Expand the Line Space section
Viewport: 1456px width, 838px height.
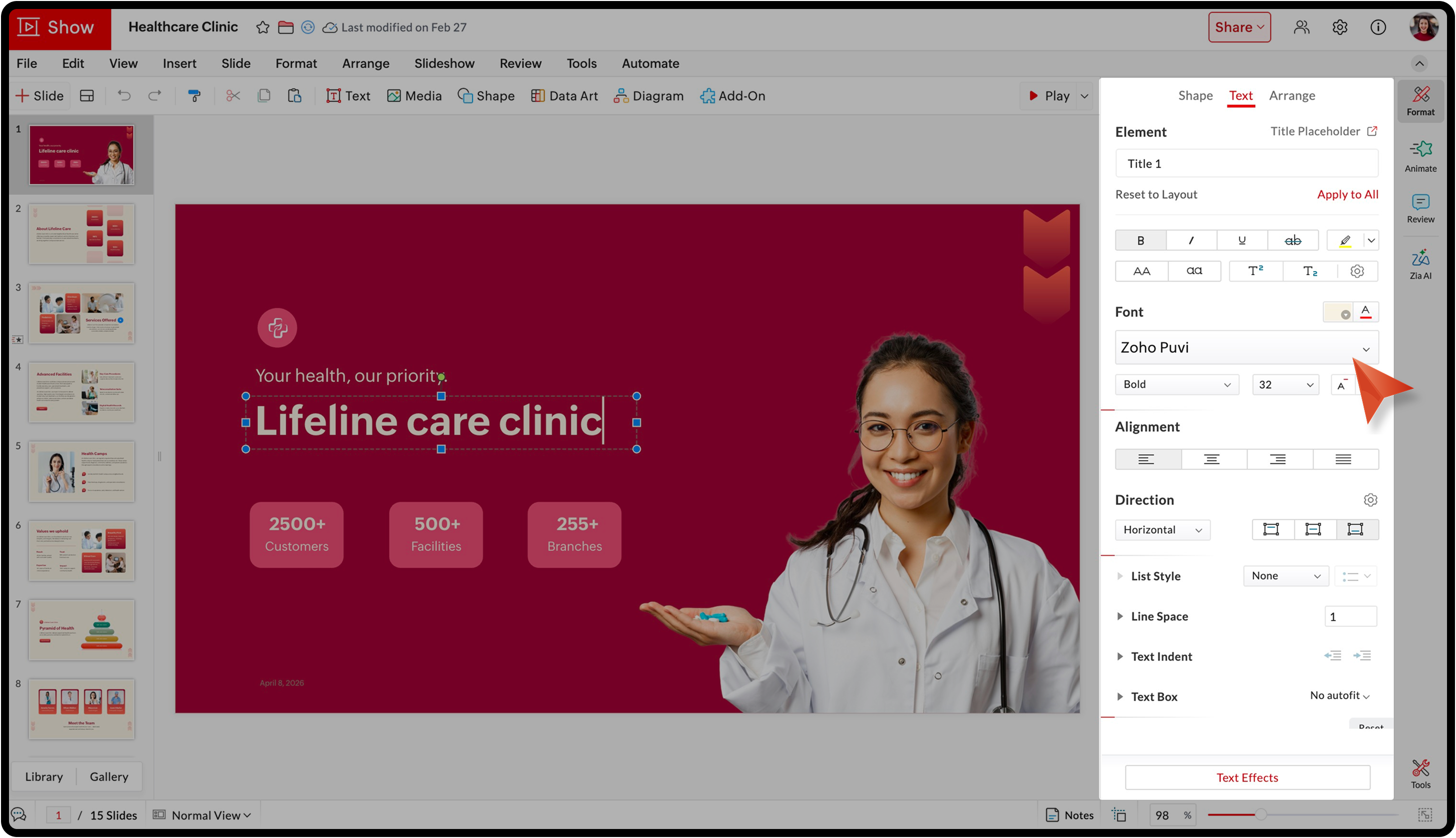click(x=1119, y=616)
